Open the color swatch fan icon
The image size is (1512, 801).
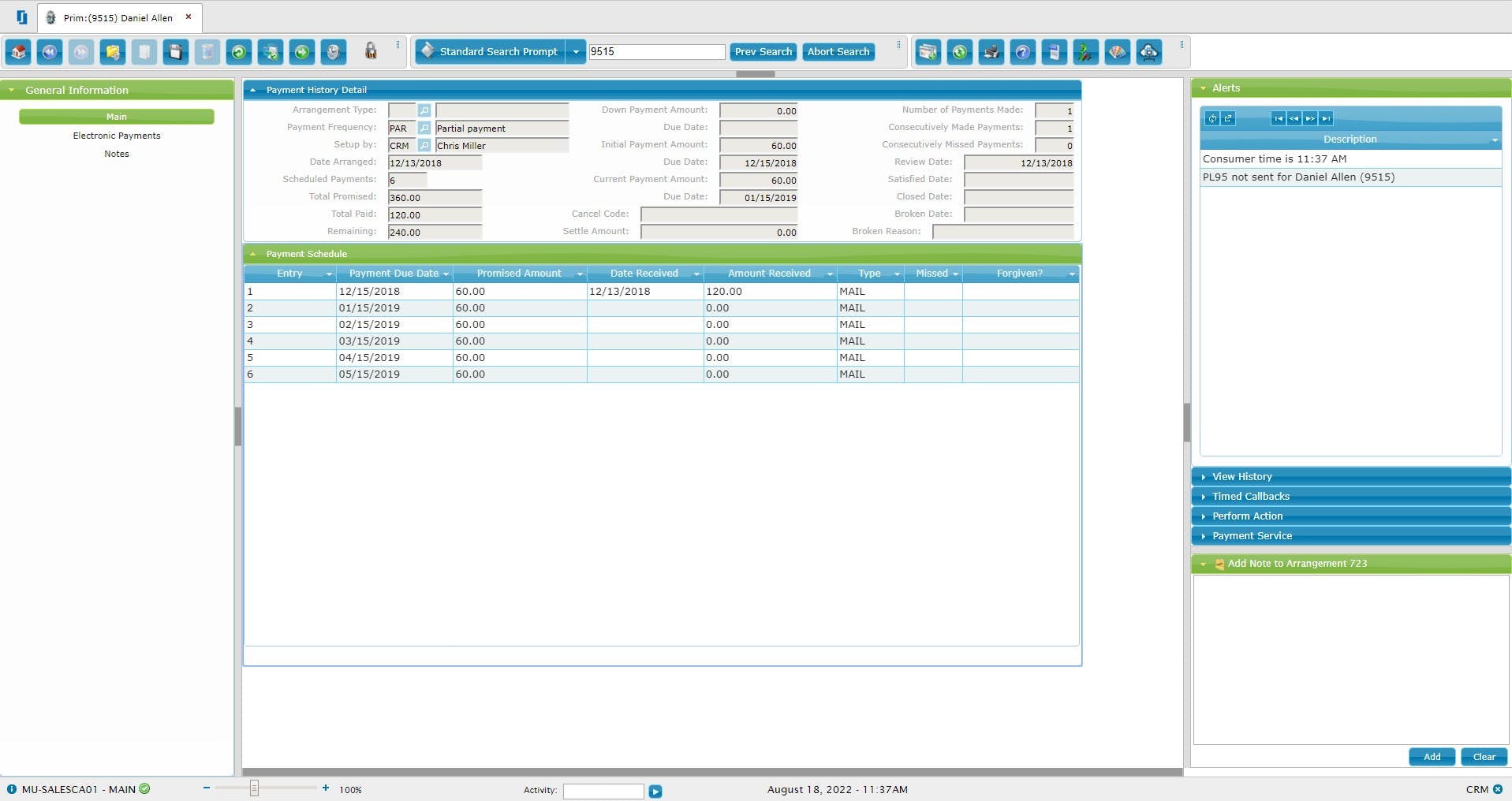(x=1118, y=52)
